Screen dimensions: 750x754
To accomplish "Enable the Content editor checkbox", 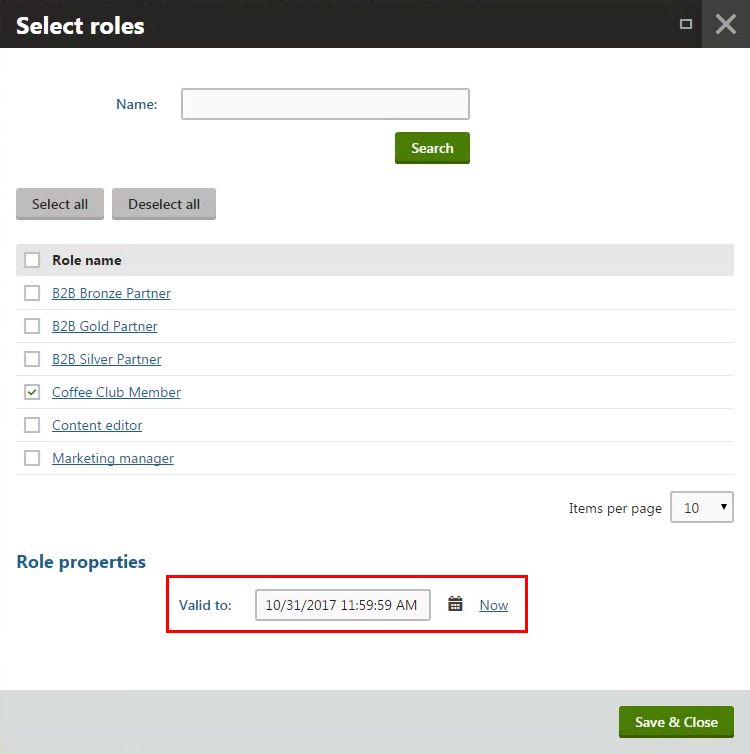I will [x=32, y=425].
